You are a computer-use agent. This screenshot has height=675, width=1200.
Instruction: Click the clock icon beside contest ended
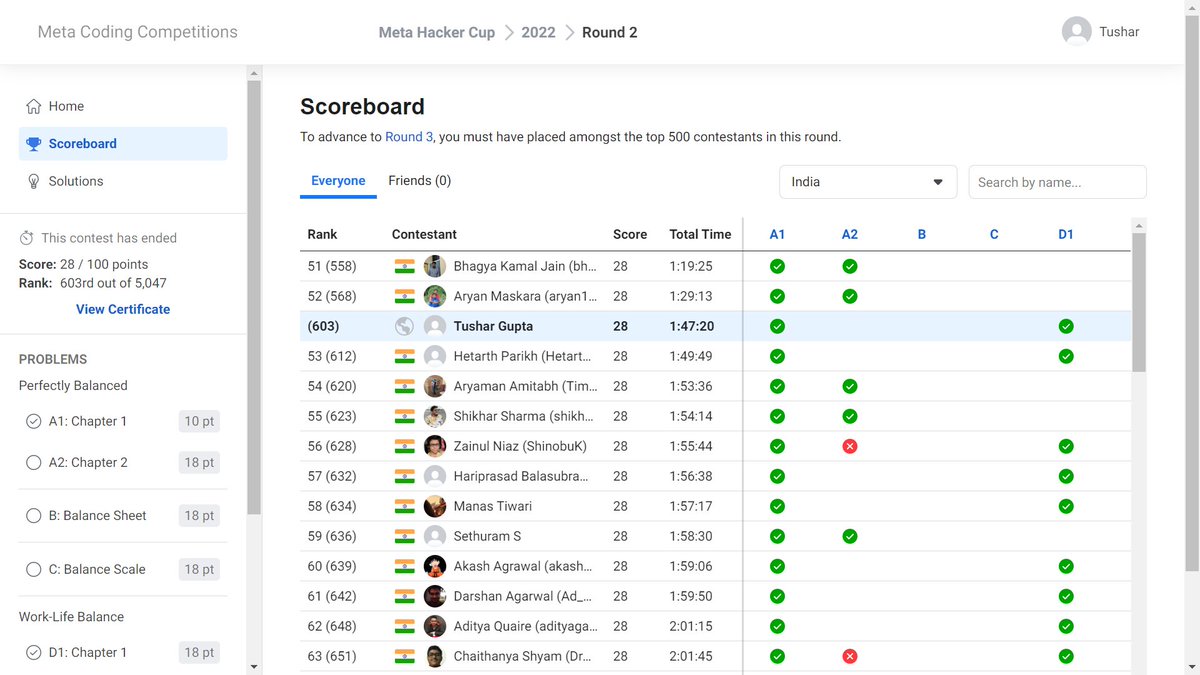click(x=27, y=238)
